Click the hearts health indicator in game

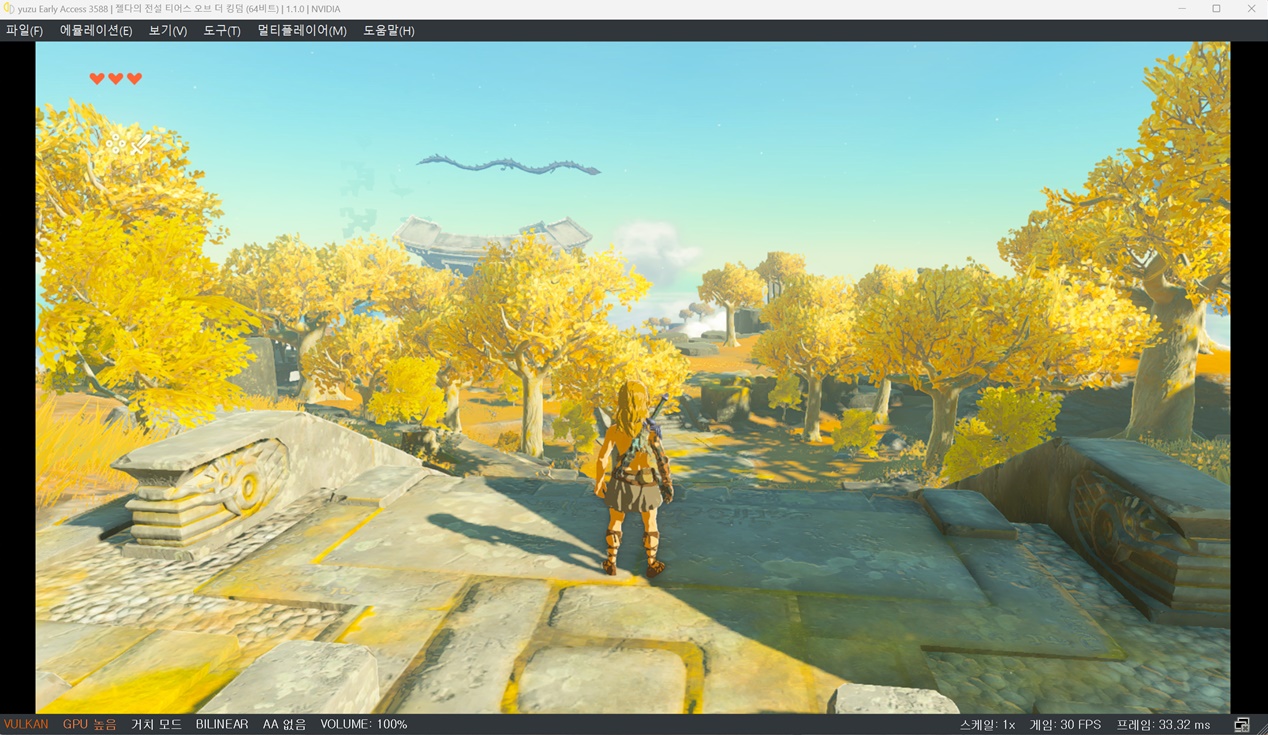[x=116, y=79]
